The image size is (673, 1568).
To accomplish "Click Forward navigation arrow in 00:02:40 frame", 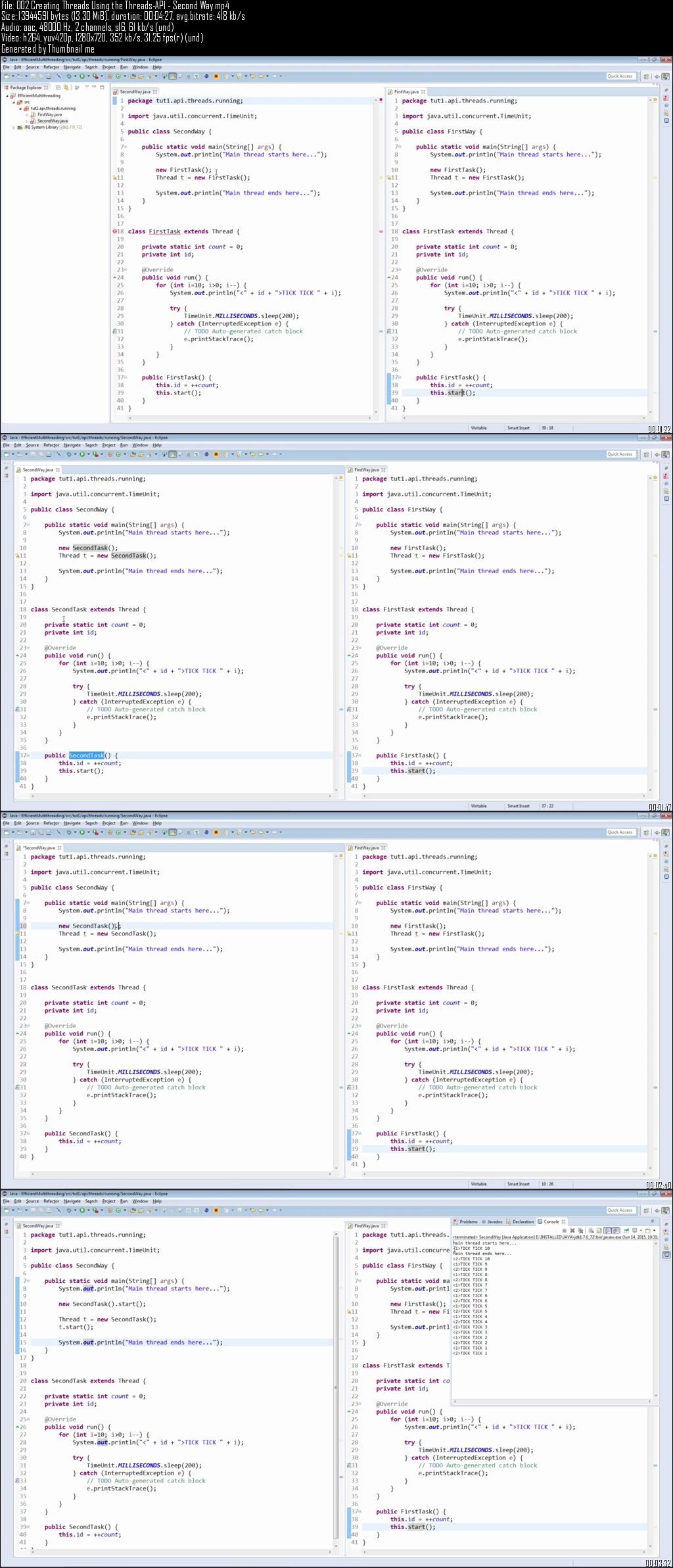I will [x=274, y=832].
